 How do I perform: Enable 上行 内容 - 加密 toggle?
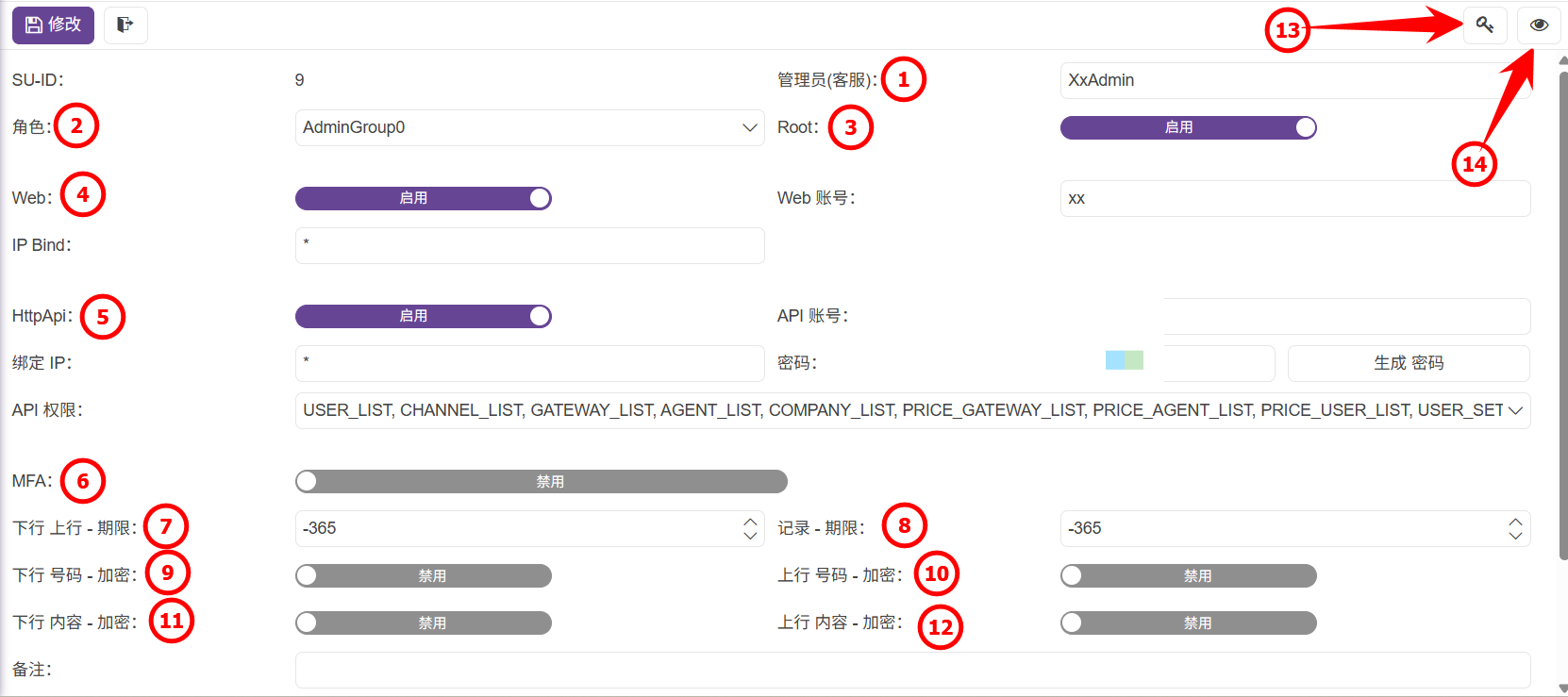coord(1188,622)
